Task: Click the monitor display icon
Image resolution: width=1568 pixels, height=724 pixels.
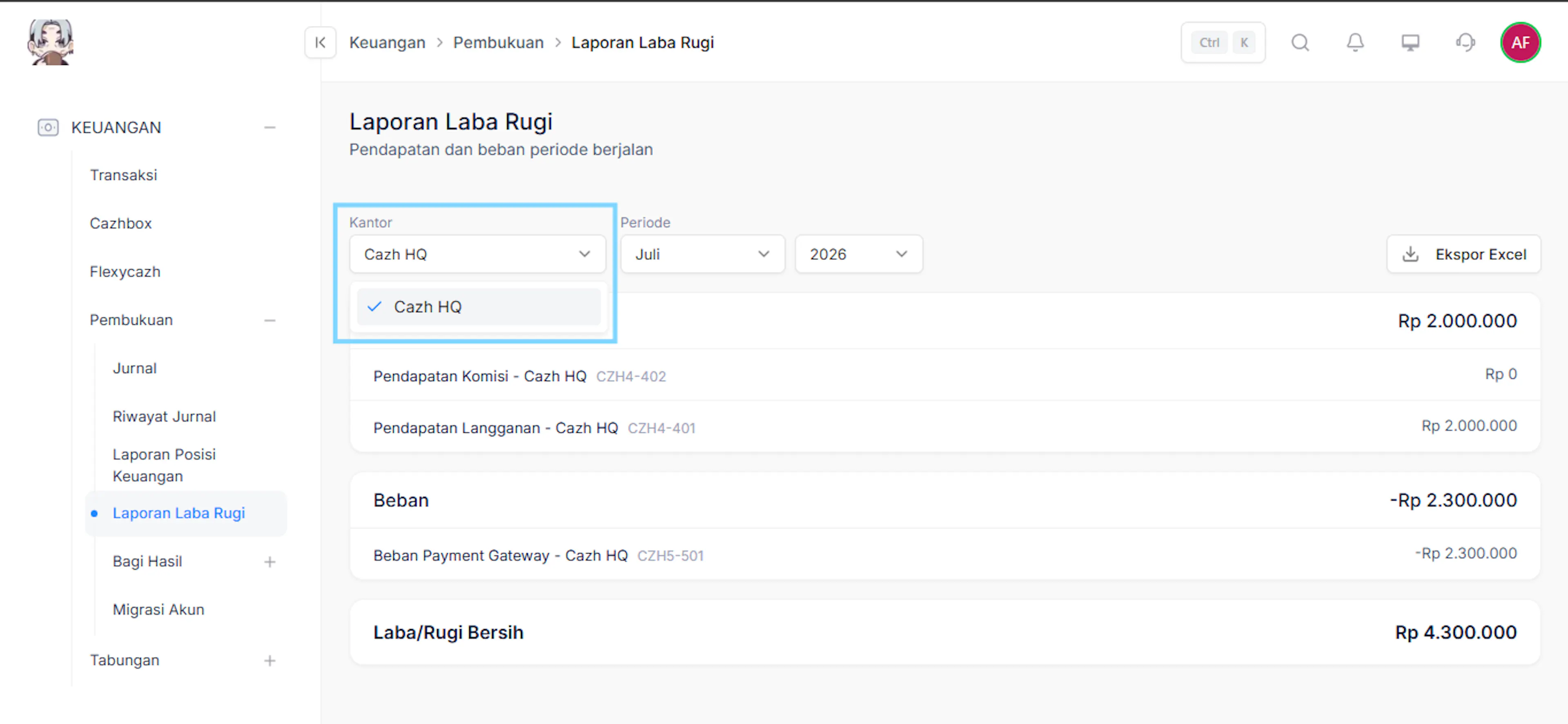Action: (1410, 42)
